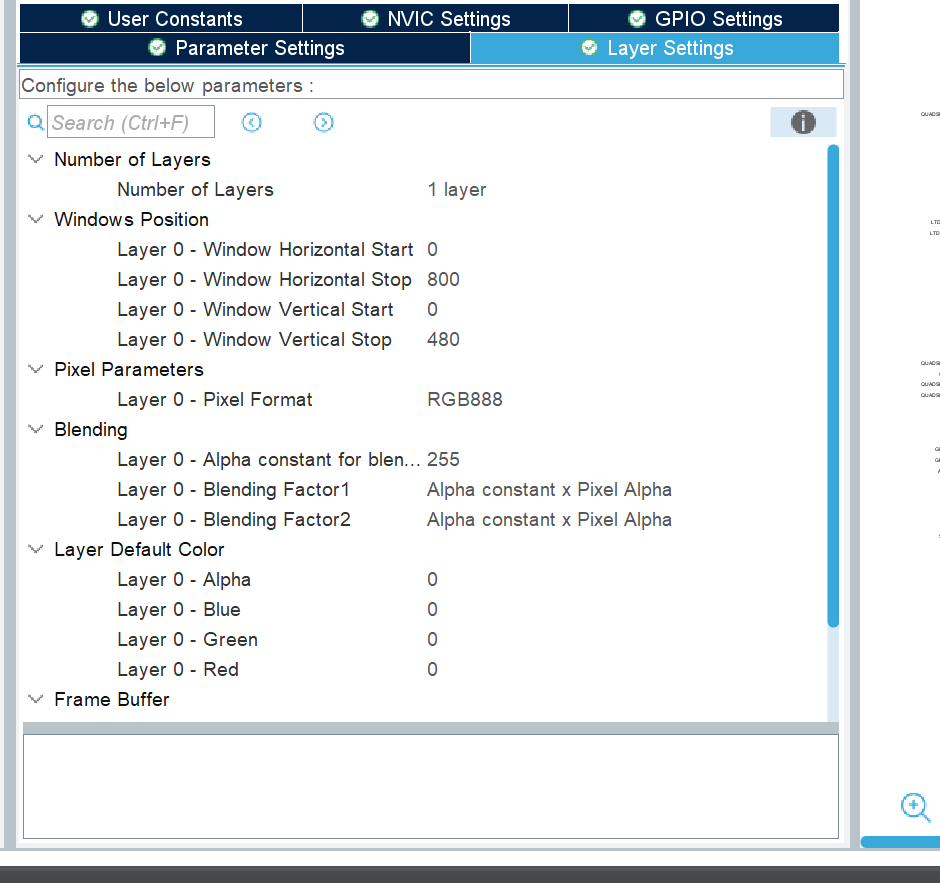
Task: Switch to the Parameter Settings tab
Action: pos(244,47)
